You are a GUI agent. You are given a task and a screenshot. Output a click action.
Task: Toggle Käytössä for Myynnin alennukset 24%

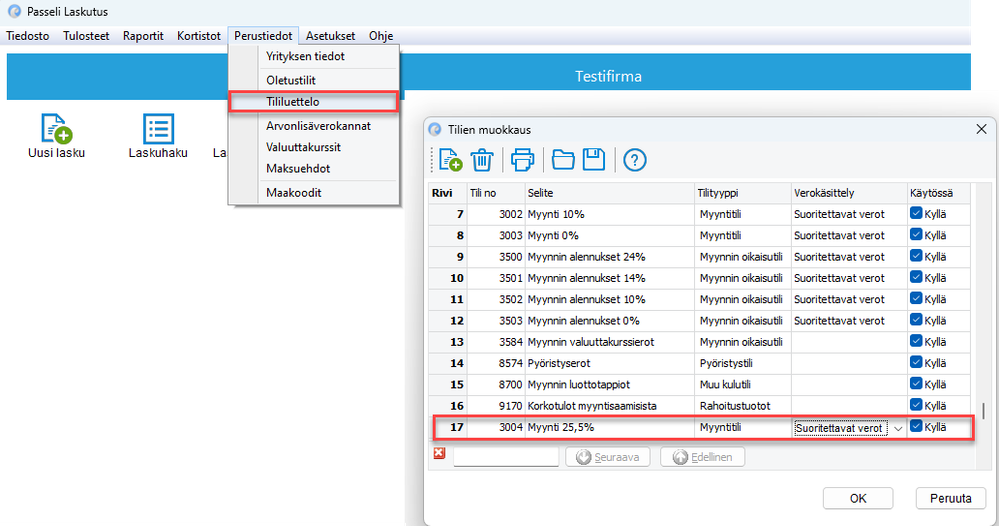(x=916, y=256)
